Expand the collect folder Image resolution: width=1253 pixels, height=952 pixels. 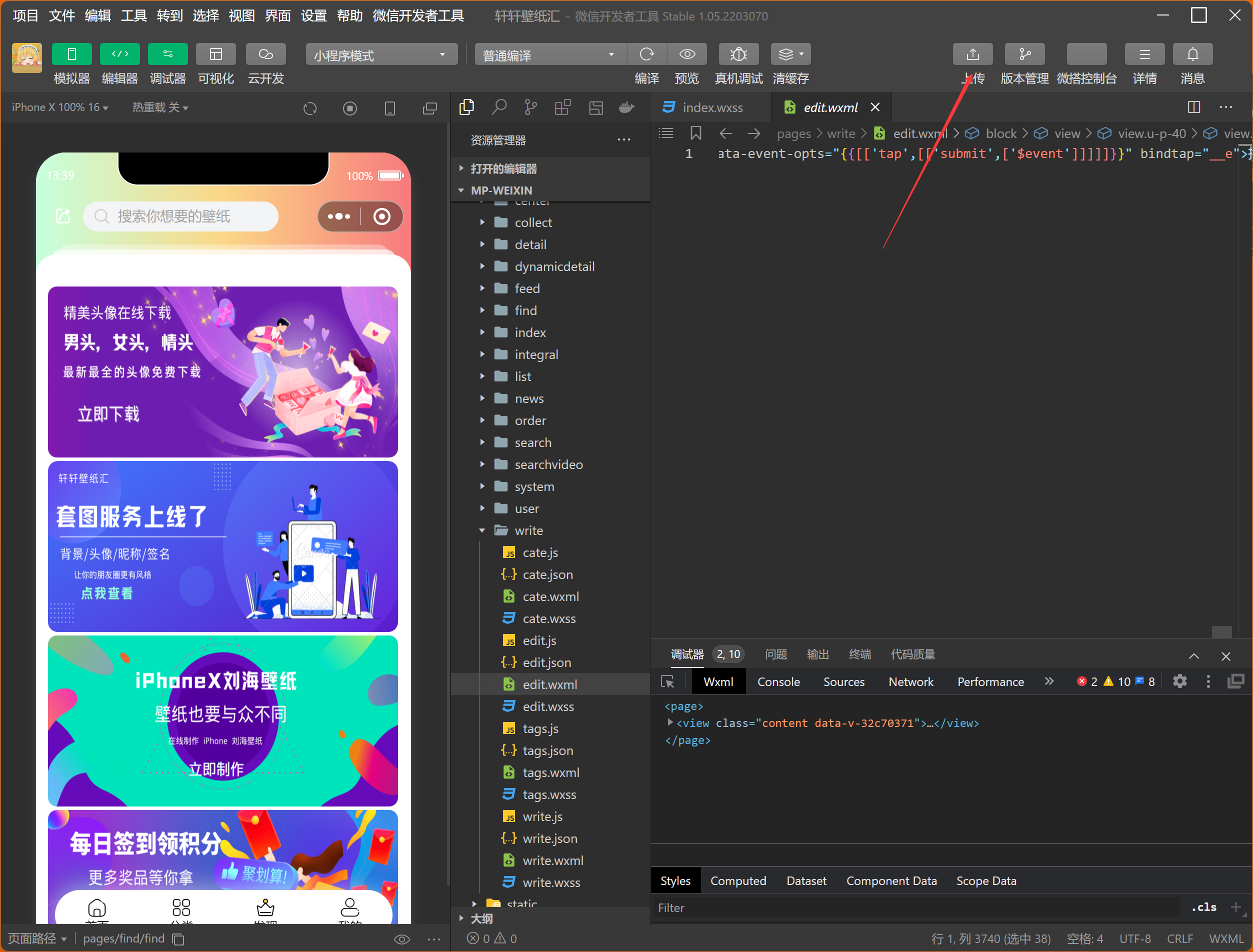[551, 222]
